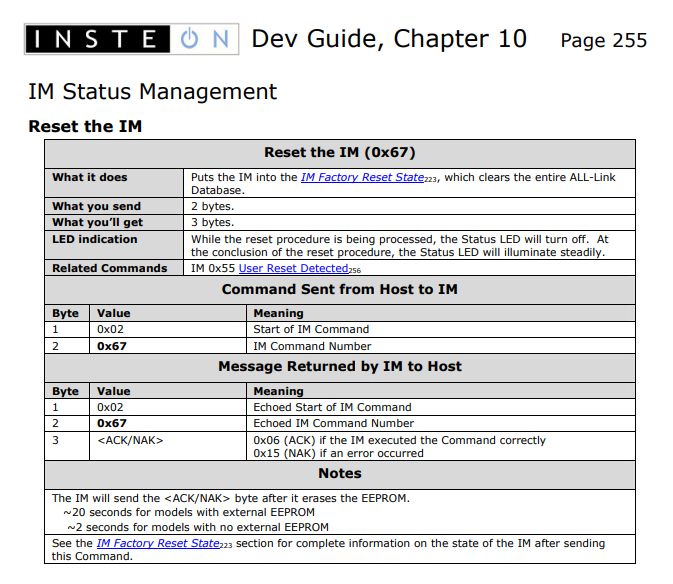Image resolution: width=673 pixels, height=584 pixels.
Task: Open the User Reset Detected link
Action: [x=293, y=268]
